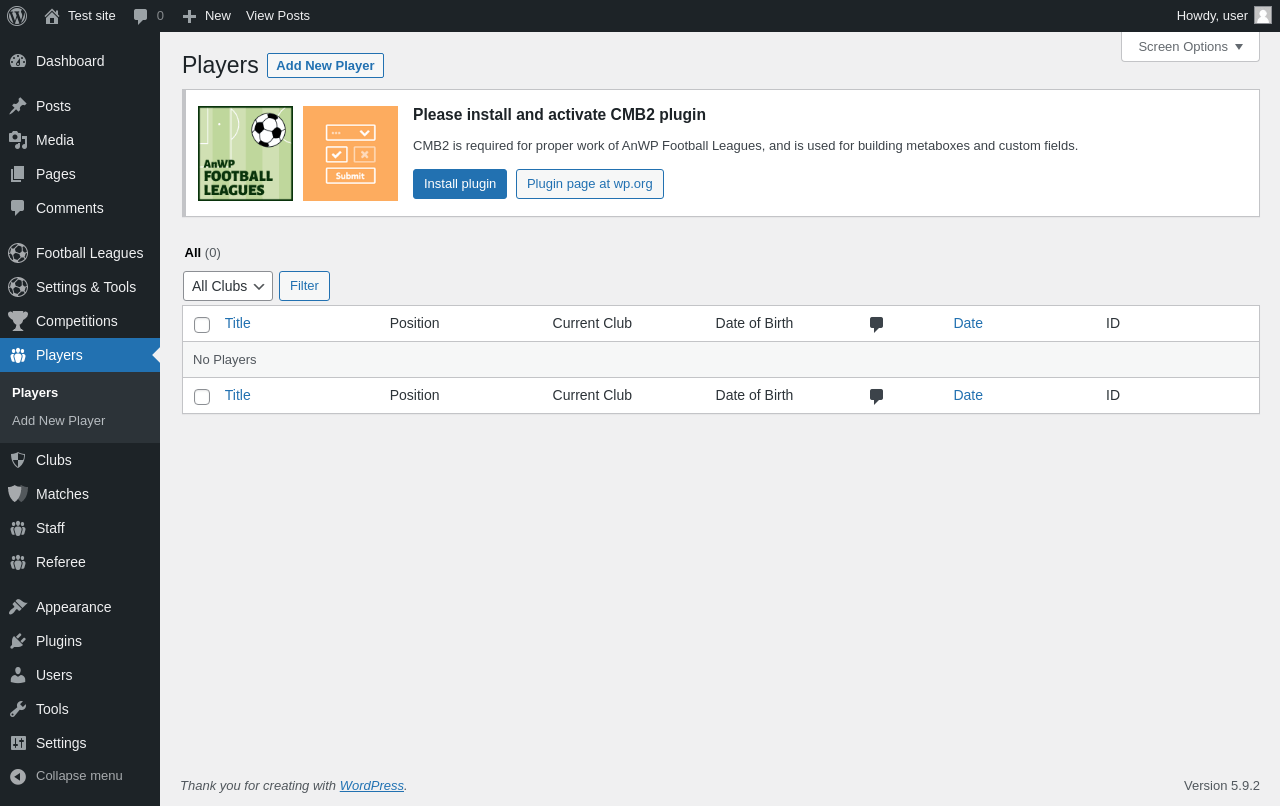
Task: Click the Clubs shield icon
Action: (x=18, y=460)
